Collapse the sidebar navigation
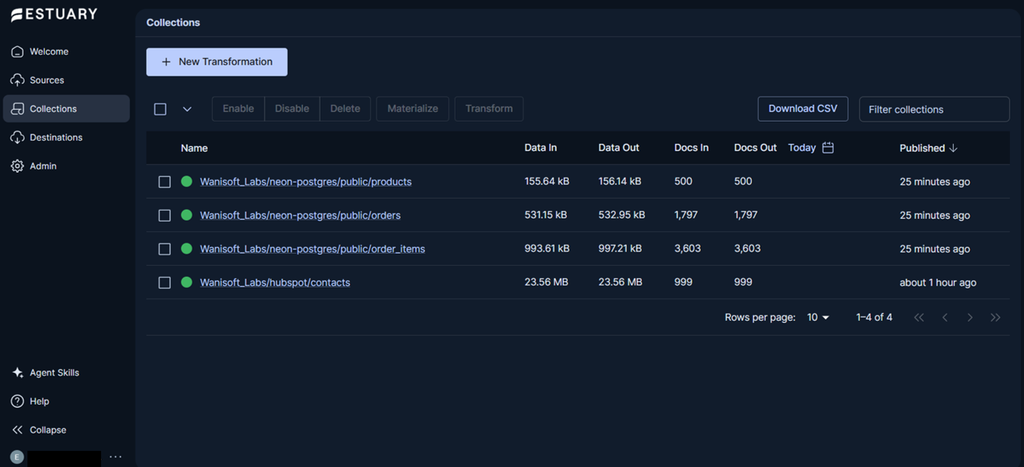Image resolution: width=1024 pixels, height=467 pixels. [x=67, y=430]
